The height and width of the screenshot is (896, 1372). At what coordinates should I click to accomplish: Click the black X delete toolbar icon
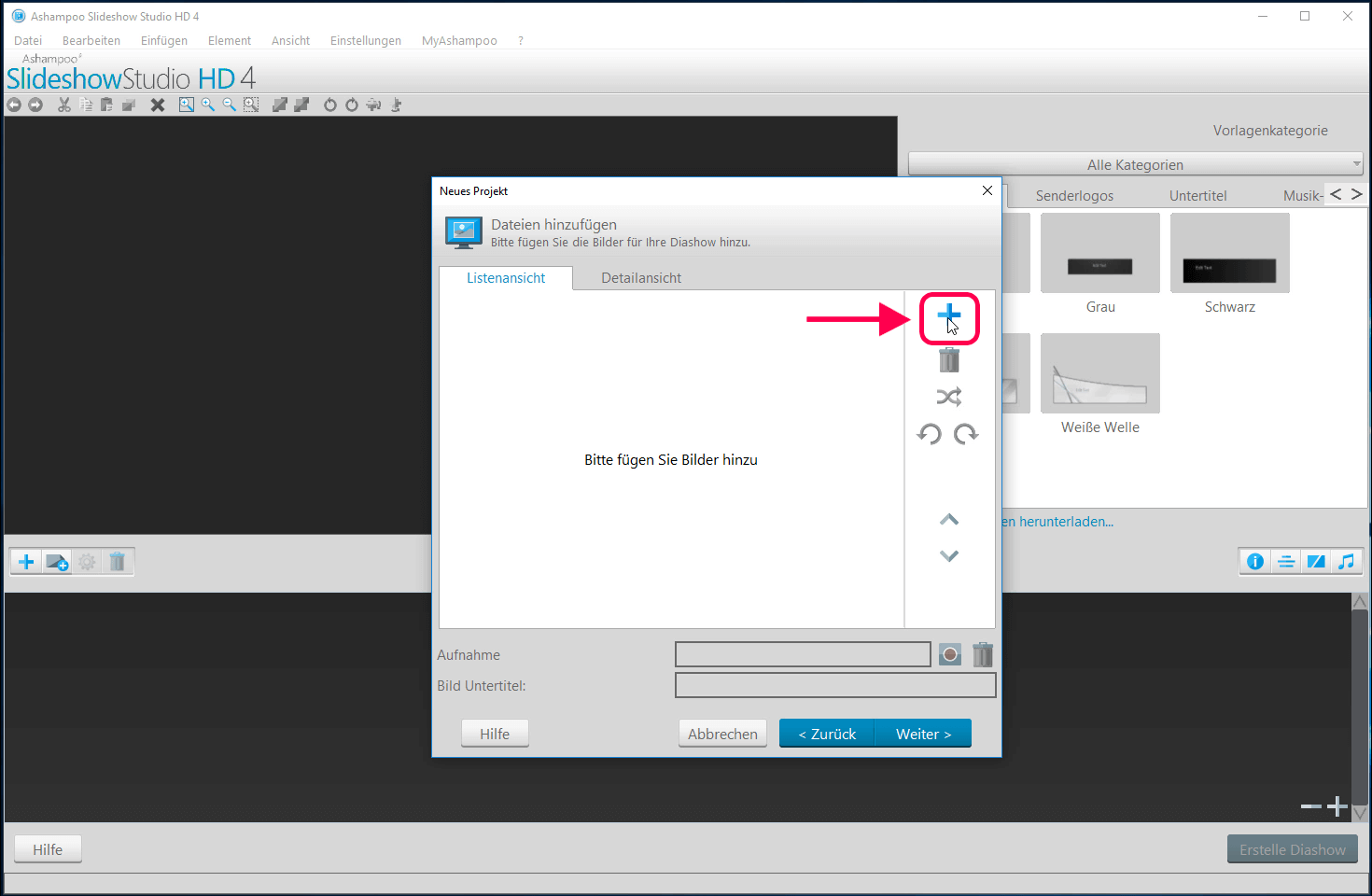158,105
